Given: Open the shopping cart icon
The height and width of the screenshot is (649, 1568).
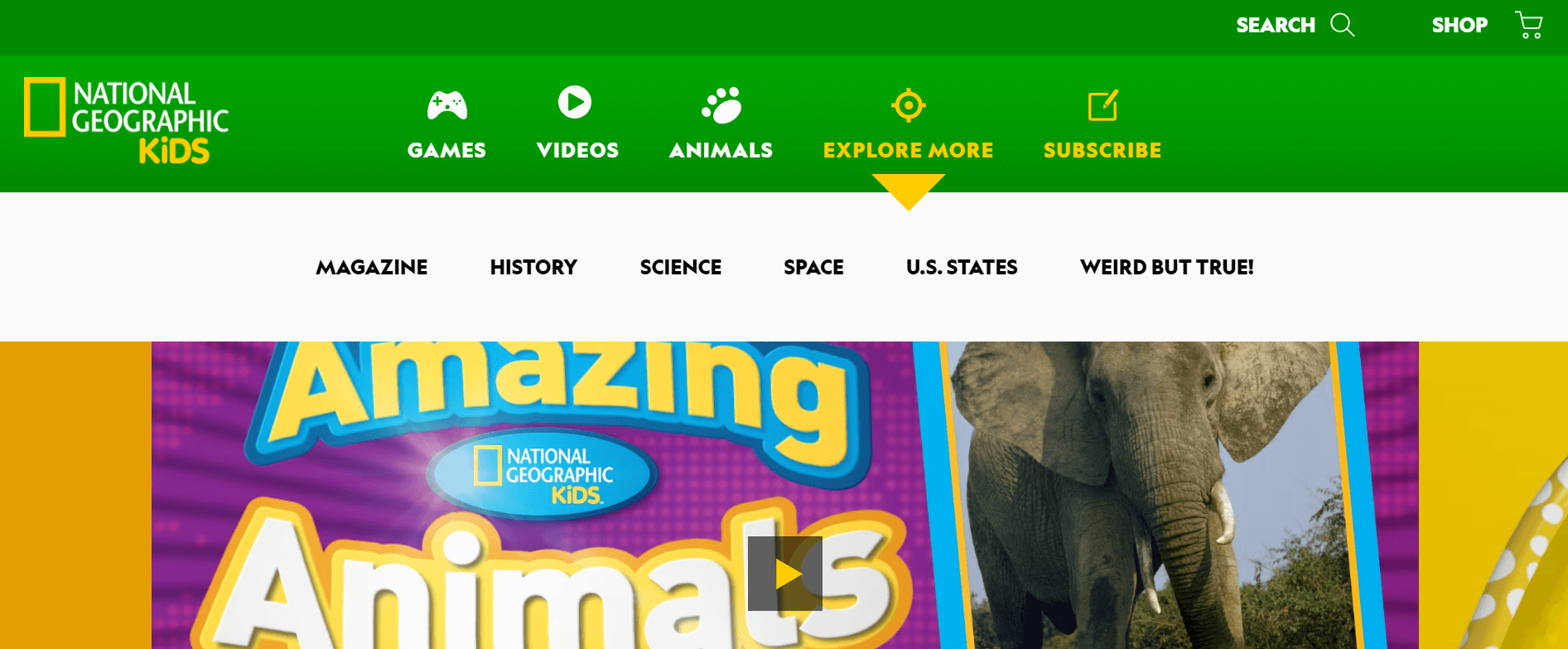Looking at the screenshot, I should (1528, 25).
